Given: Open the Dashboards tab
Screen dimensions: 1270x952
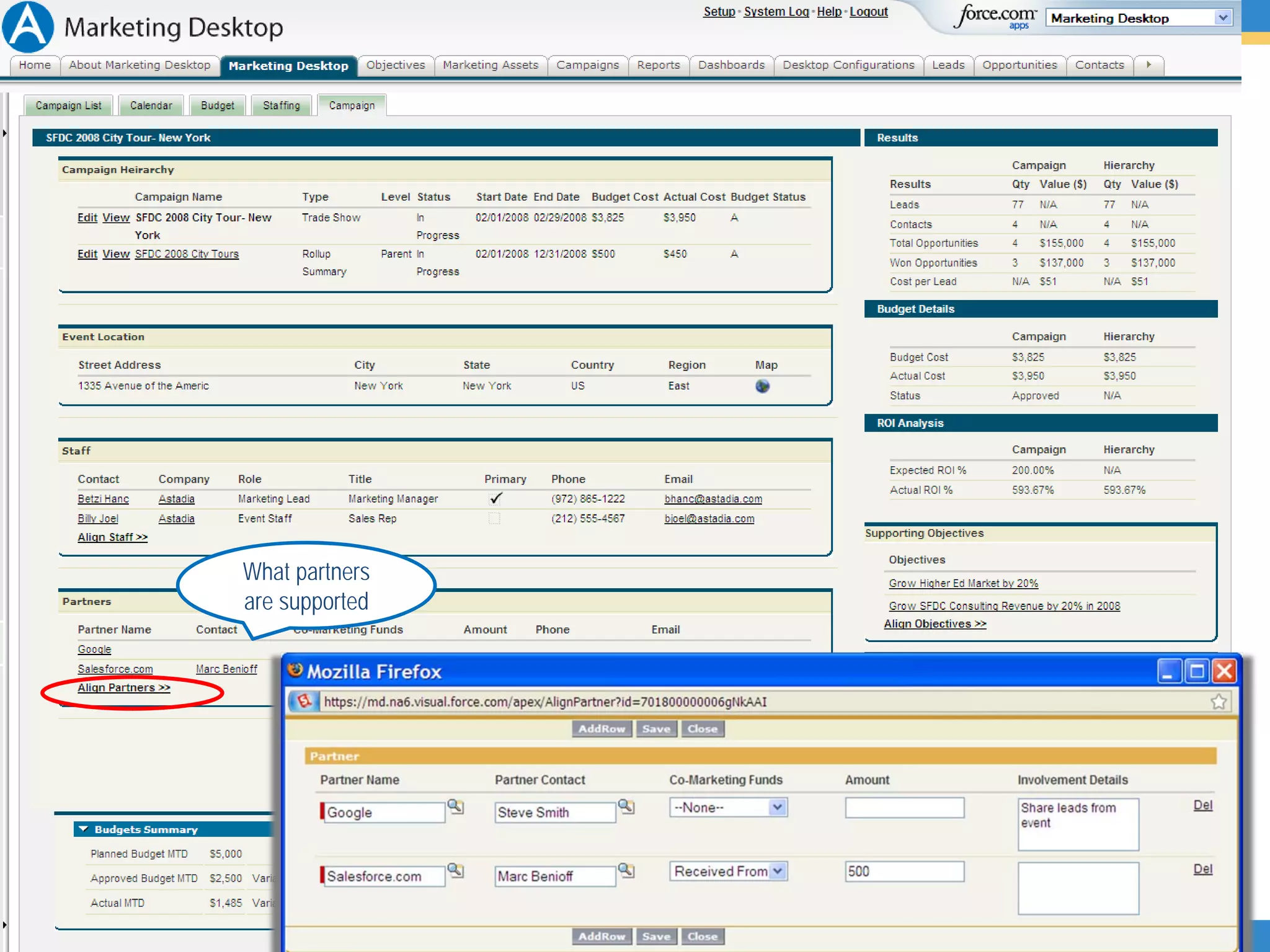Looking at the screenshot, I should tap(731, 65).
